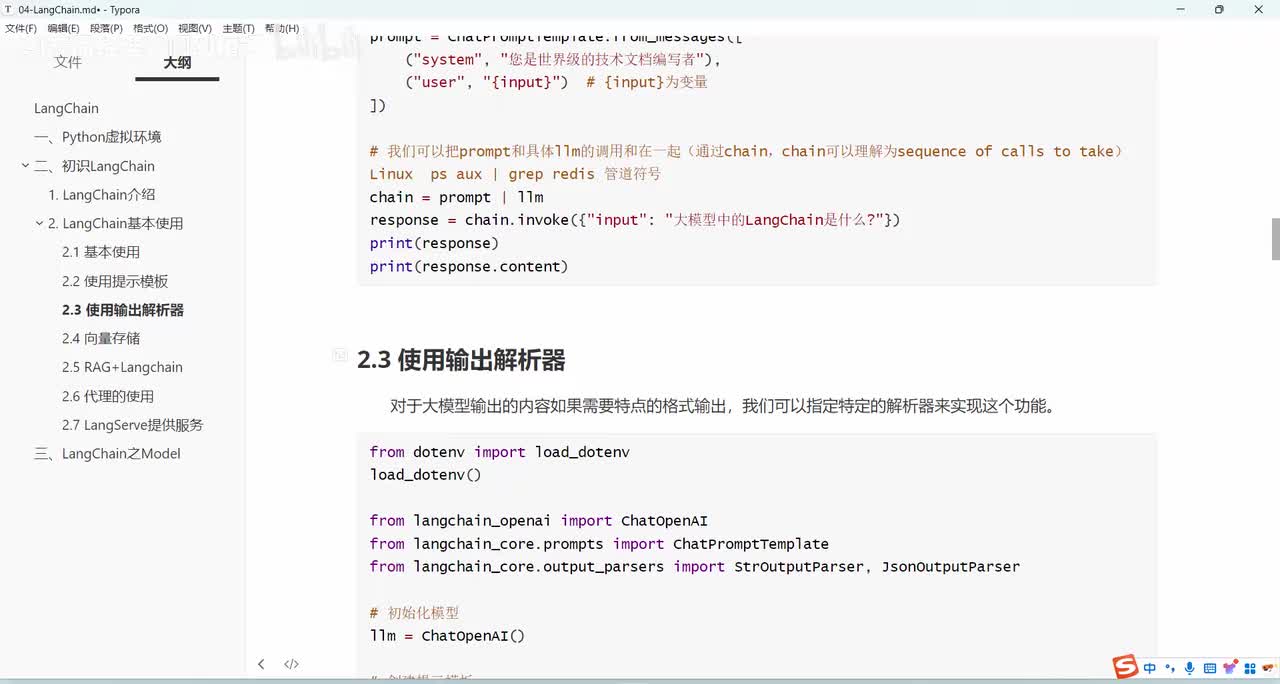
Task: Go to 2.5 RAG+Langchain in outline
Action: pyautogui.click(x=122, y=367)
